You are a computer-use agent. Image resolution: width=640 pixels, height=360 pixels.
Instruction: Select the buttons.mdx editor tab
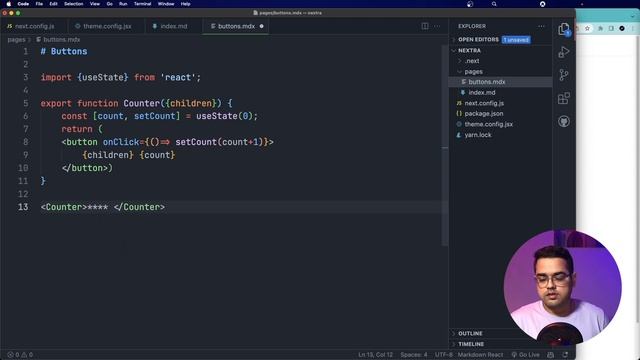click(236, 26)
